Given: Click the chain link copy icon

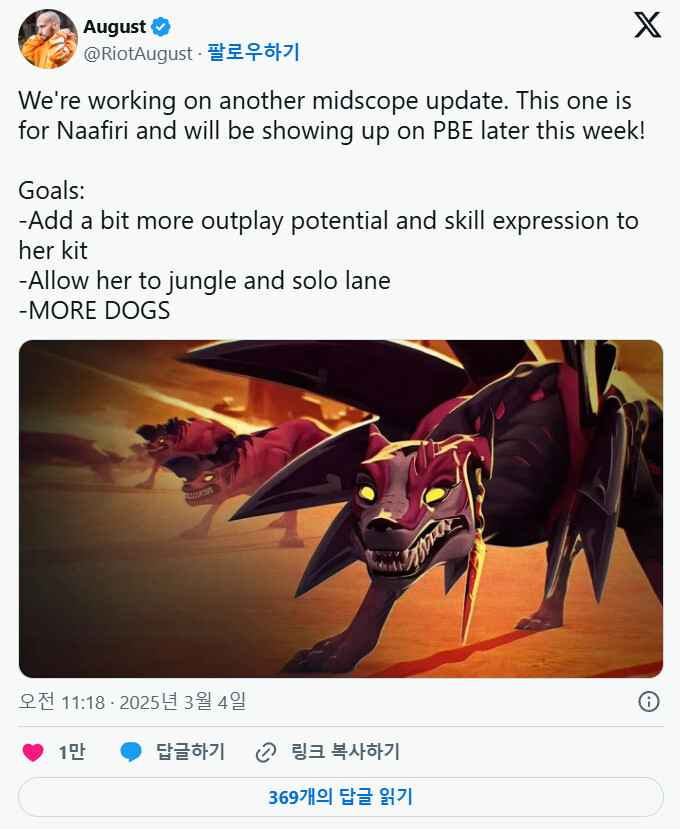Looking at the screenshot, I should (x=266, y=752).
